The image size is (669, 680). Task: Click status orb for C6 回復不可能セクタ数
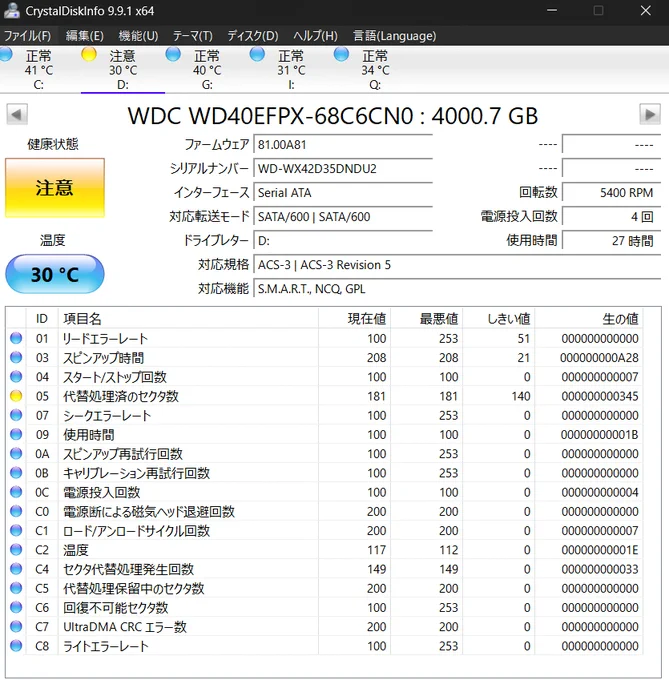[x=16, y=607]
